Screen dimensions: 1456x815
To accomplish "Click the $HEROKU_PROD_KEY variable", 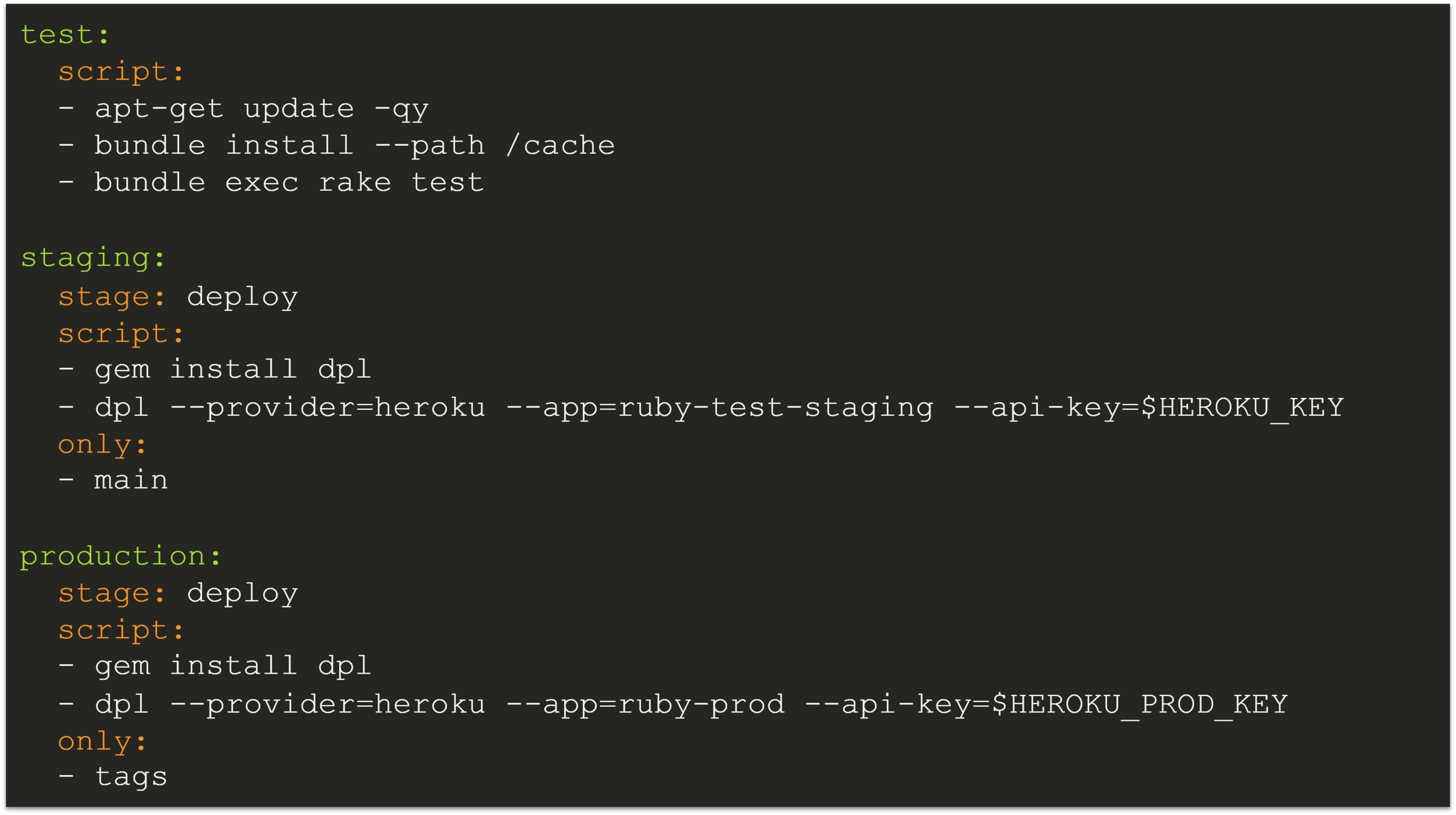I will 1139,705.
